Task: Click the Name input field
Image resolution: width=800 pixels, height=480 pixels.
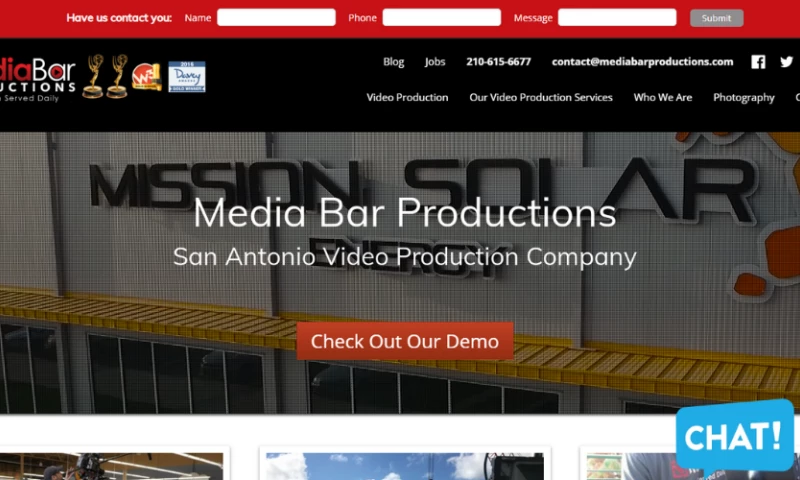Action: (276, 18)
